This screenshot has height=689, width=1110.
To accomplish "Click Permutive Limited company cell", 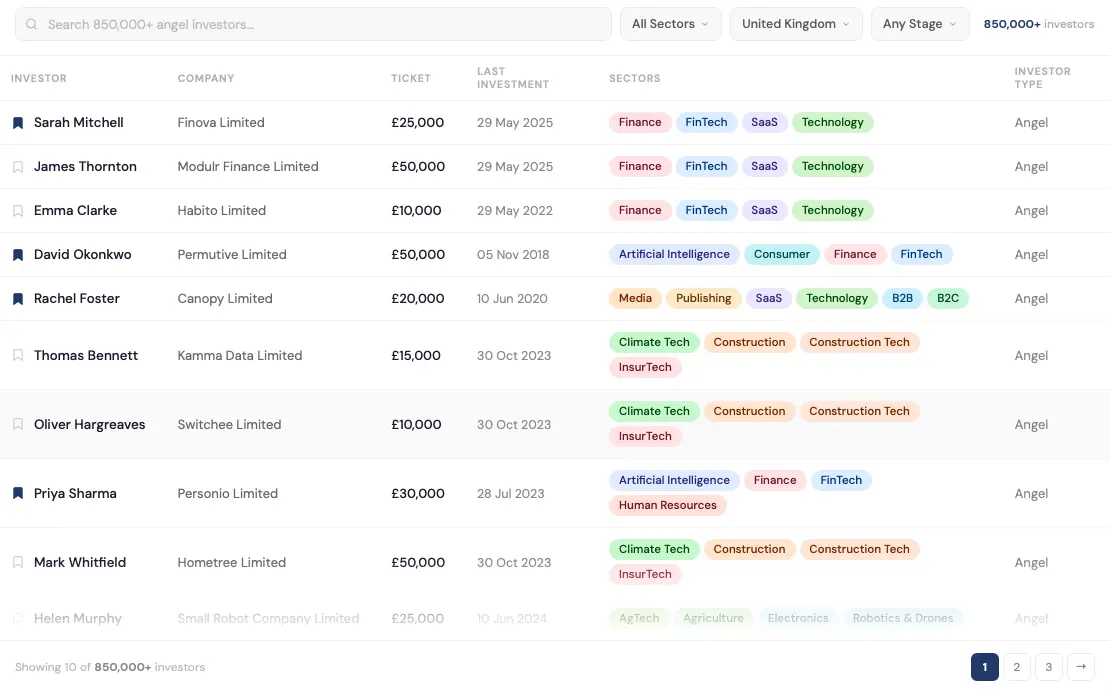I will tap(231, 254).
